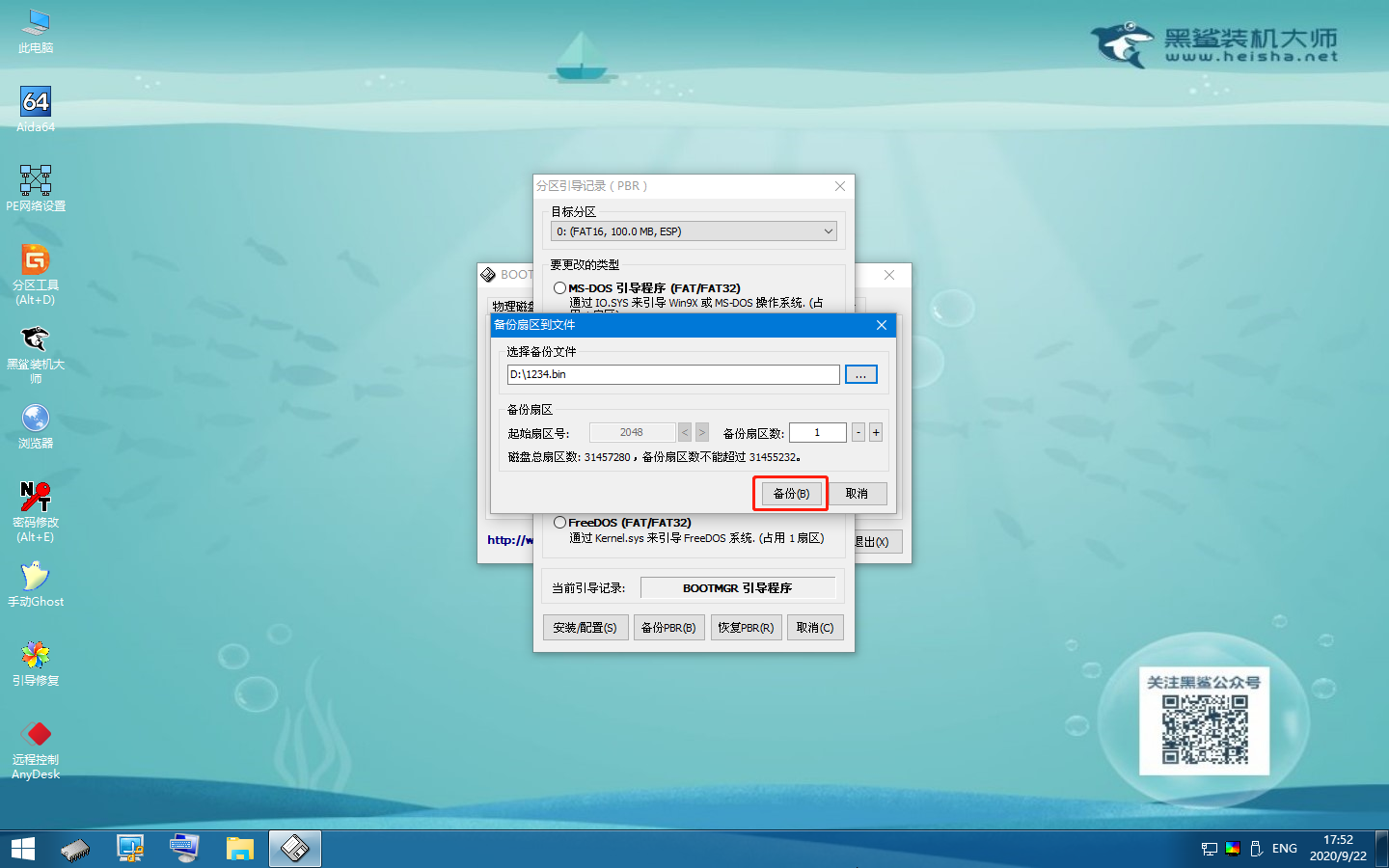Click the + sector count button
This screenshot has height=868, width=1389.
[876, 433]
